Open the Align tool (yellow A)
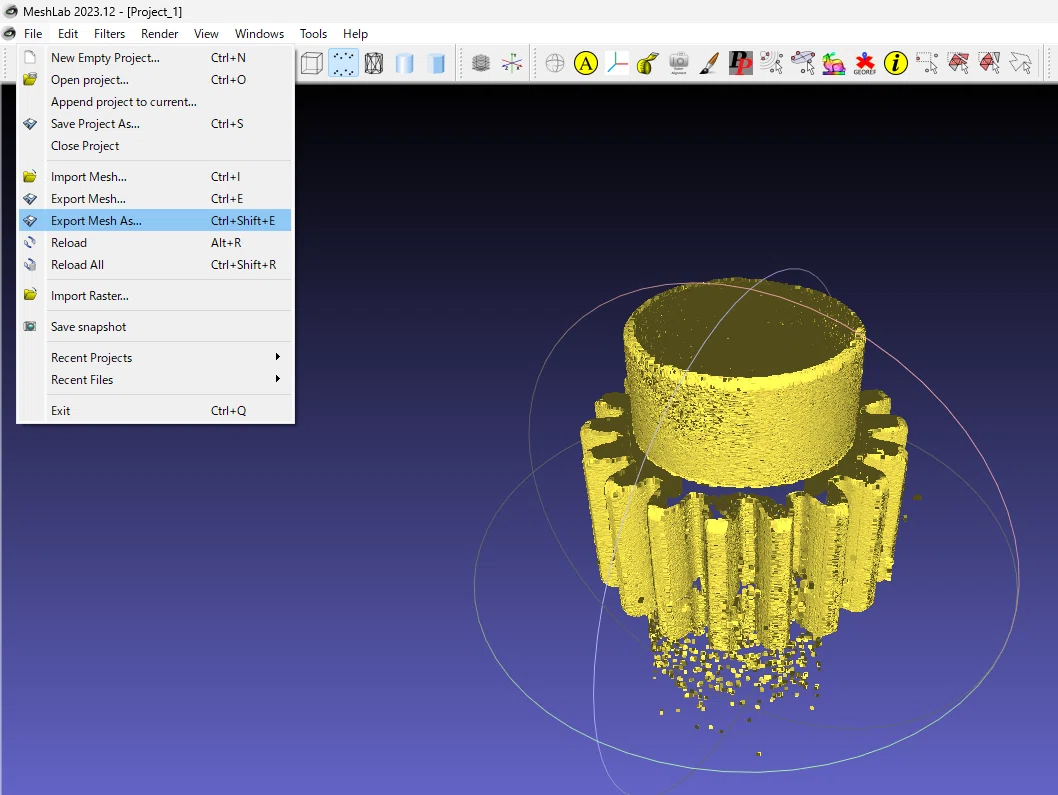The height and width of the screenshot is (795, 1058). [x=586, y=63]
